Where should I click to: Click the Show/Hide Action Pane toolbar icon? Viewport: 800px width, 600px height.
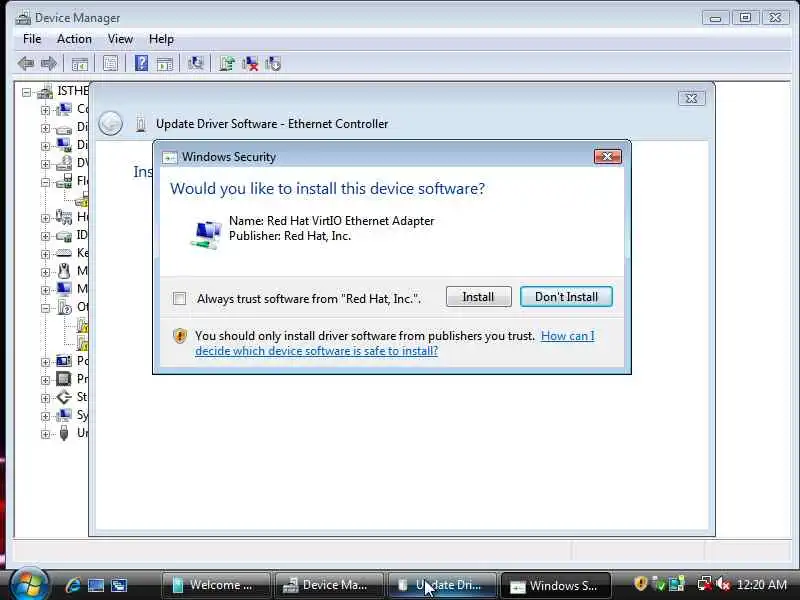[x=164, y=64]
